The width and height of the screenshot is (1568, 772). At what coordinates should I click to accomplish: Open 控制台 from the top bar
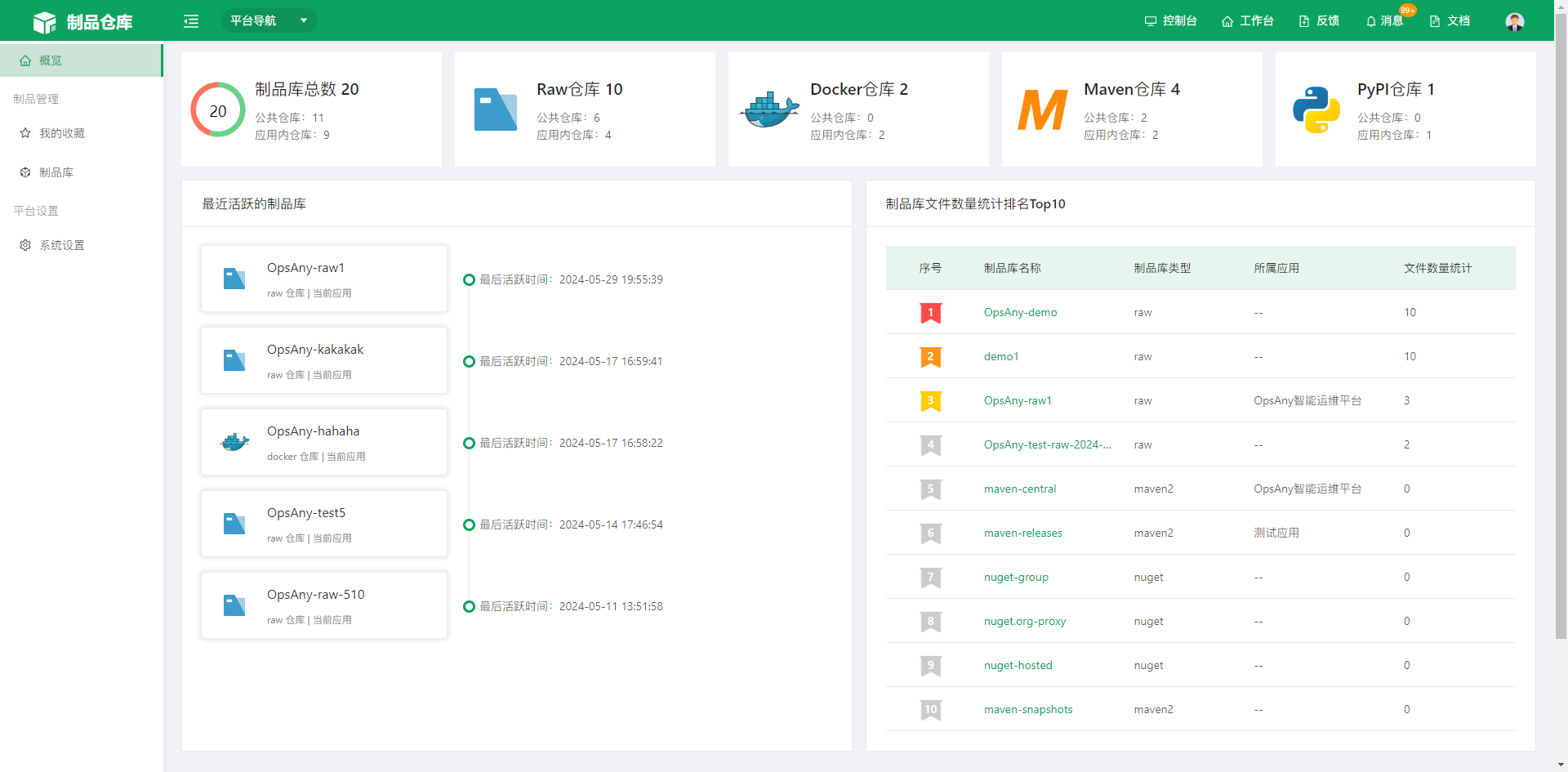(x=1170, y=21)
